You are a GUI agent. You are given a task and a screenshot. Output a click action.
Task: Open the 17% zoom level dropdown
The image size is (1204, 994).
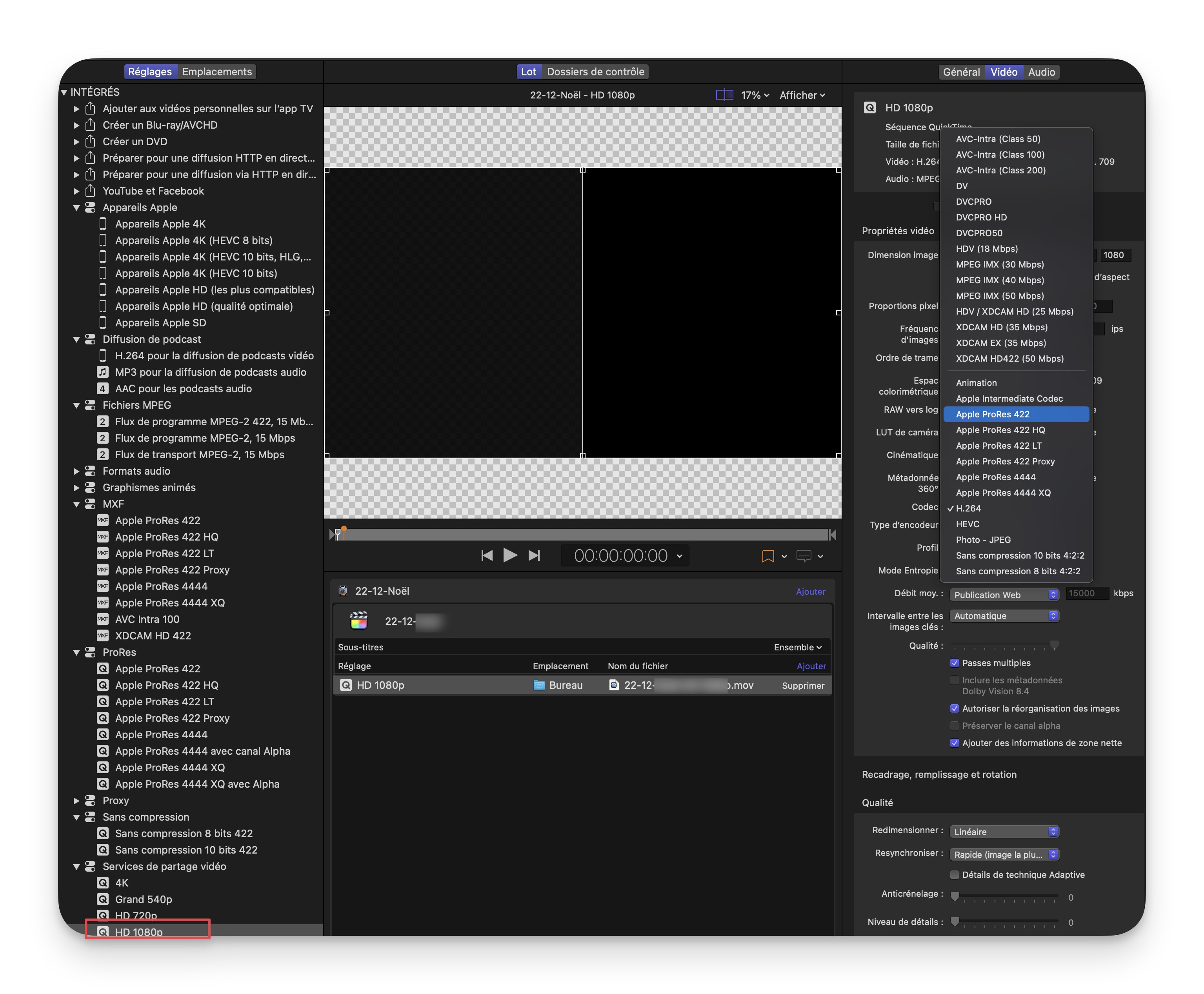tap(755, 95)
